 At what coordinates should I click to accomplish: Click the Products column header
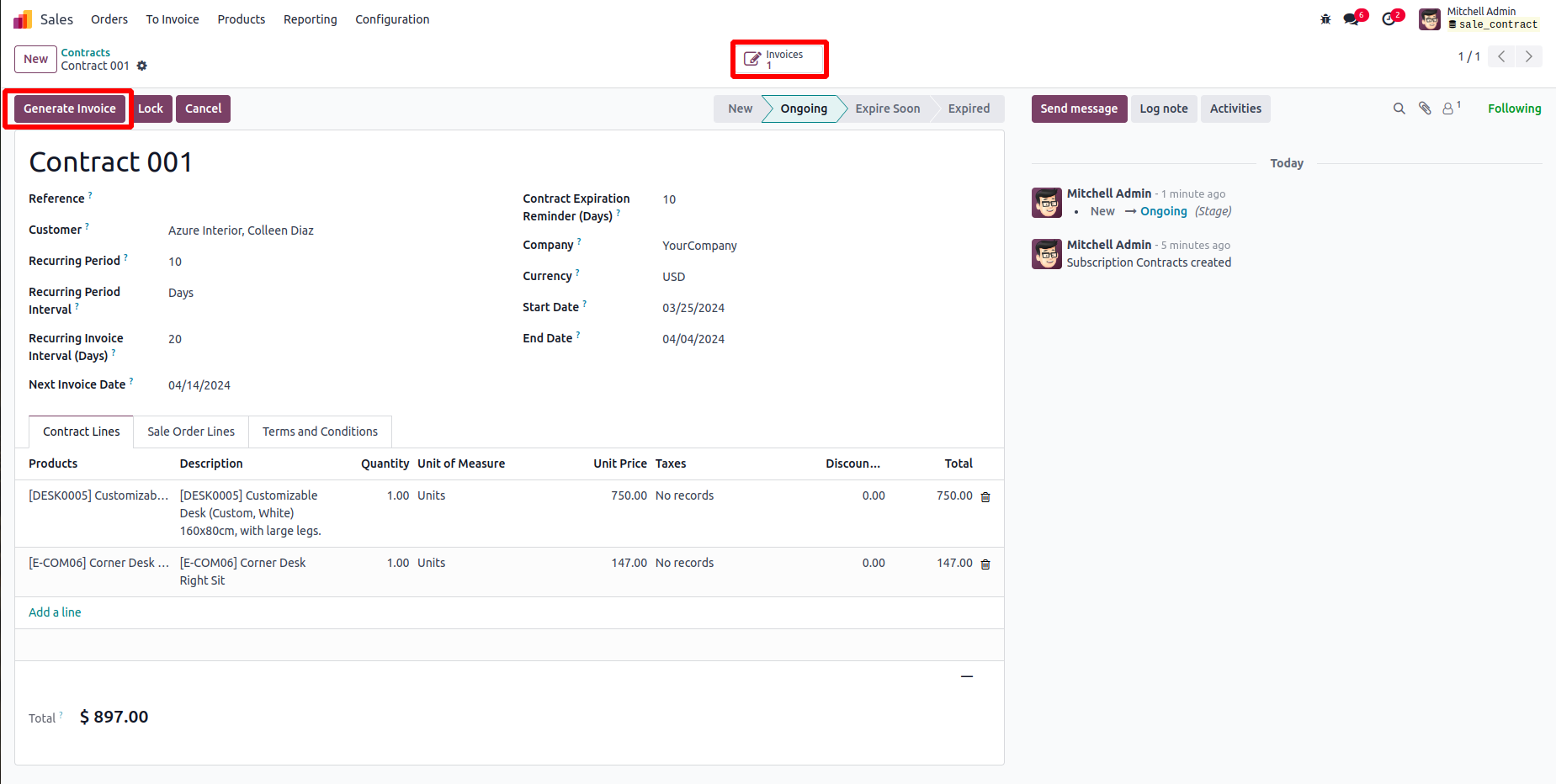click(53, 464)
